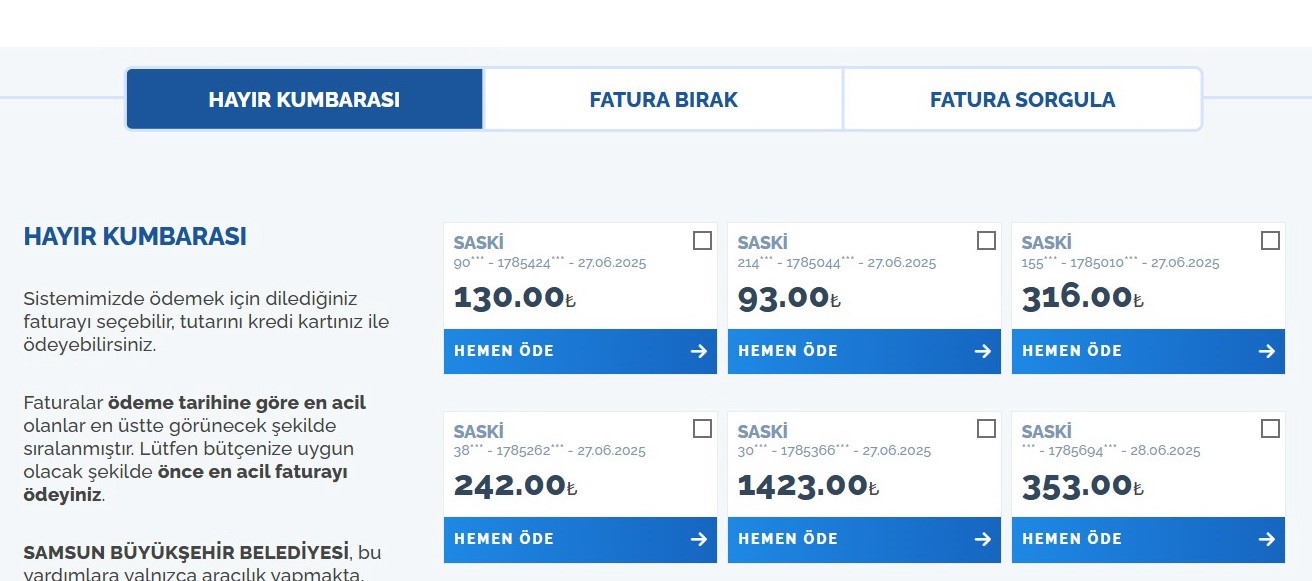Pay the 1423.00 bill with Hemen Öde

point(788,539)
